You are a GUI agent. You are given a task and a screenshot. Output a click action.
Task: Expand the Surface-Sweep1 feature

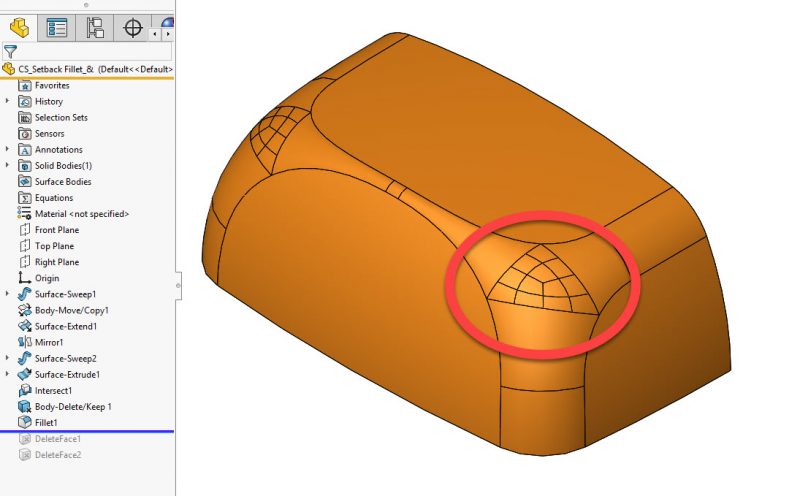pyautogui.click(x=8, y=294)
